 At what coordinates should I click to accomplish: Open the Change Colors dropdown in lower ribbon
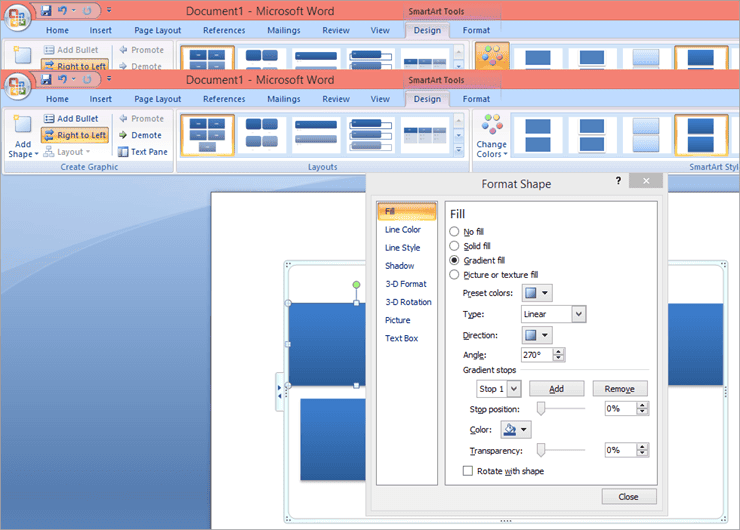(x=492, y=136)
